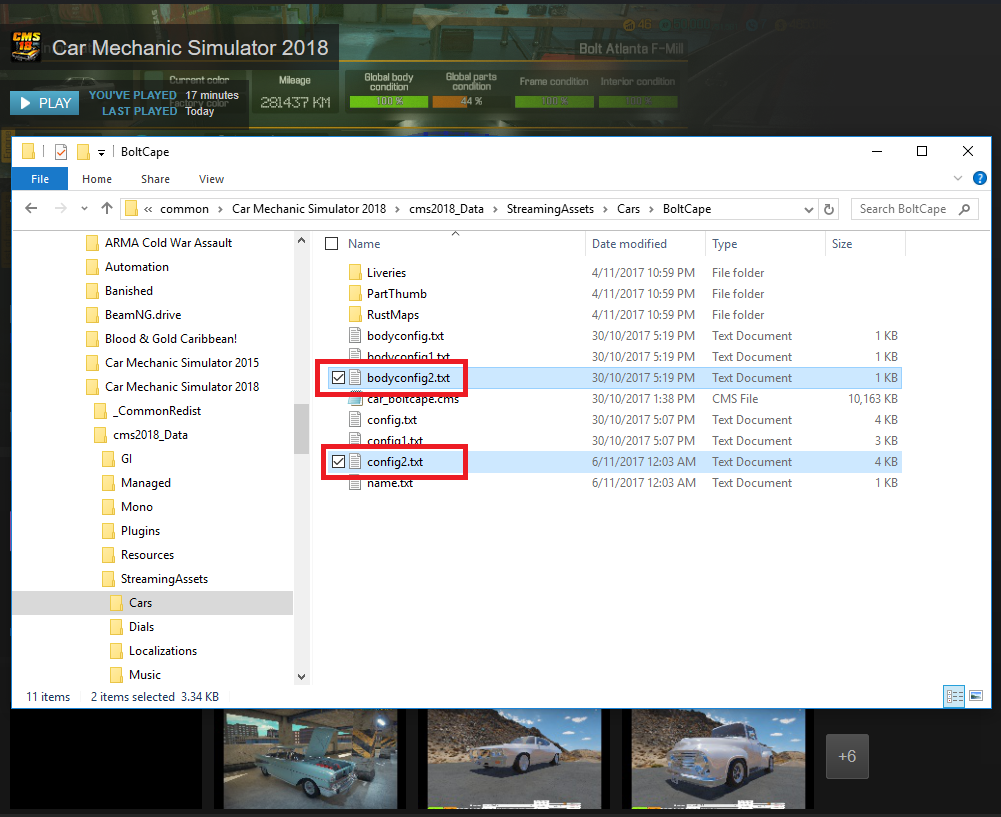This screenshot has width=1001, height=817.
Task: Refresh the BoltCape folder view
Action: tap(829, 209)
